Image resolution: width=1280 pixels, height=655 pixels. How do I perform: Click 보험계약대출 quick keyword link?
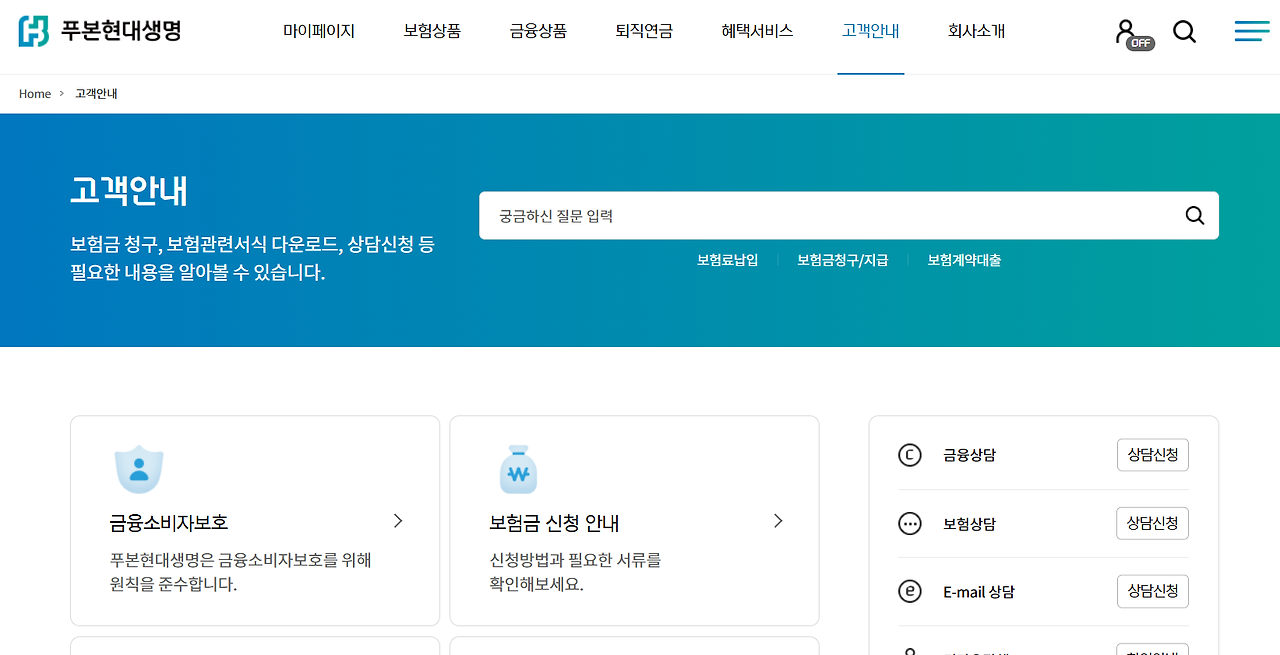pyautogui.click(x=964, y=260)
